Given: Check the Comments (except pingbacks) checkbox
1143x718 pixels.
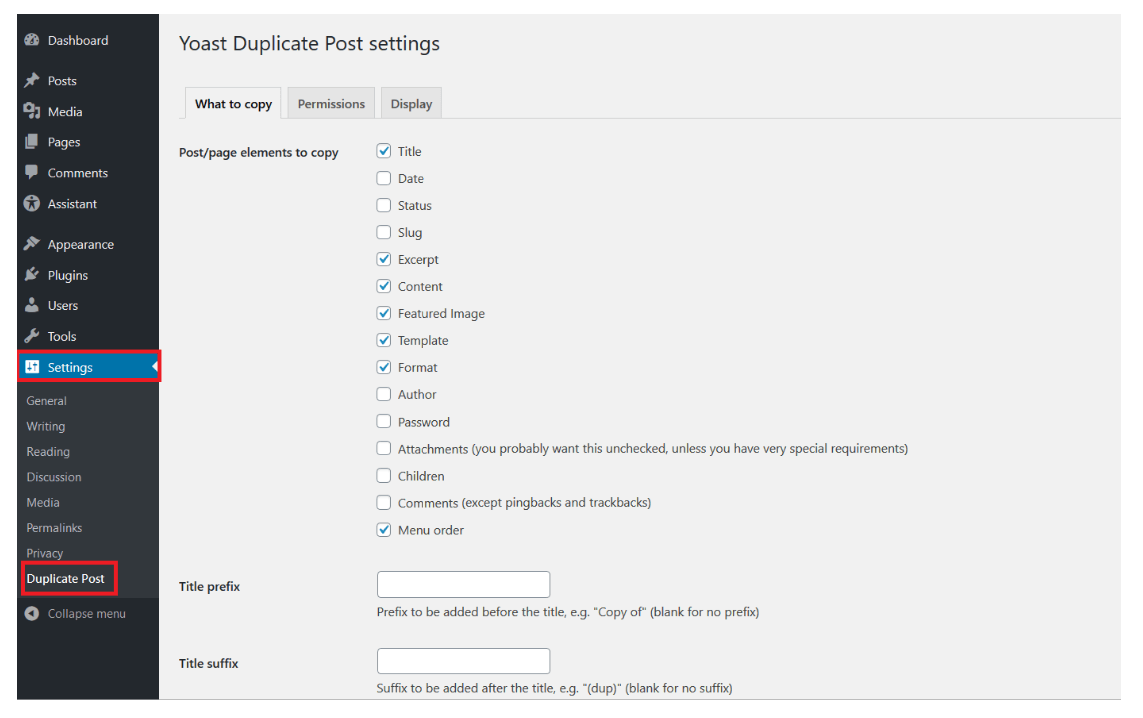Looking at the screenshot, I should click(x=383, y=502).
